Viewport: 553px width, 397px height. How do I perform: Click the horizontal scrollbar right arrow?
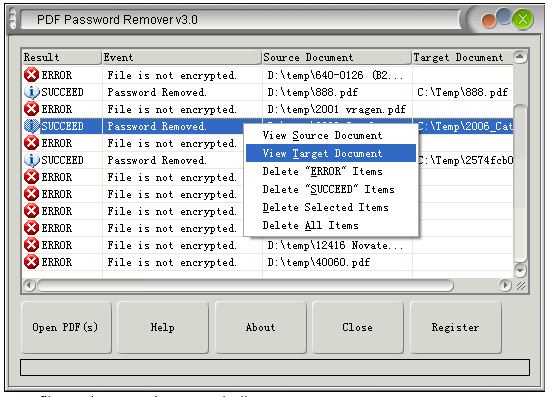(505, 285)
